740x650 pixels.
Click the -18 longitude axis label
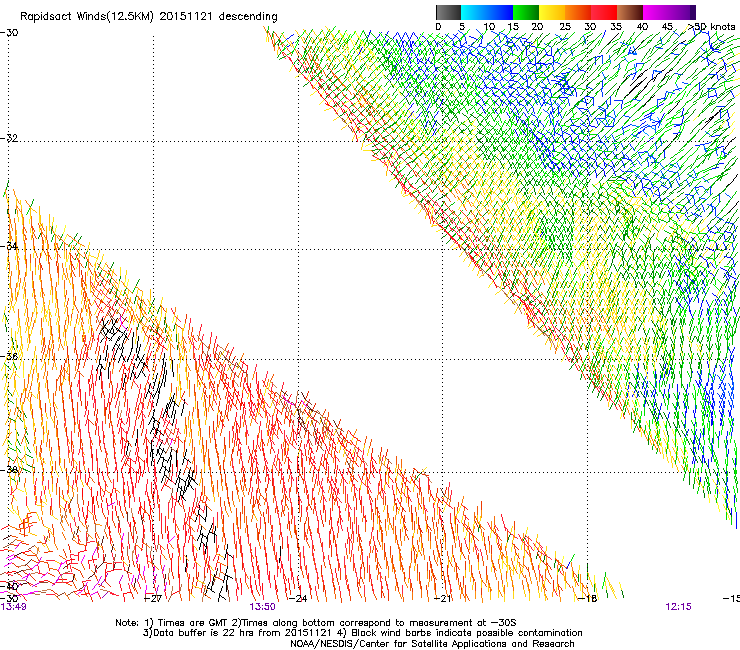click(588, 599)
